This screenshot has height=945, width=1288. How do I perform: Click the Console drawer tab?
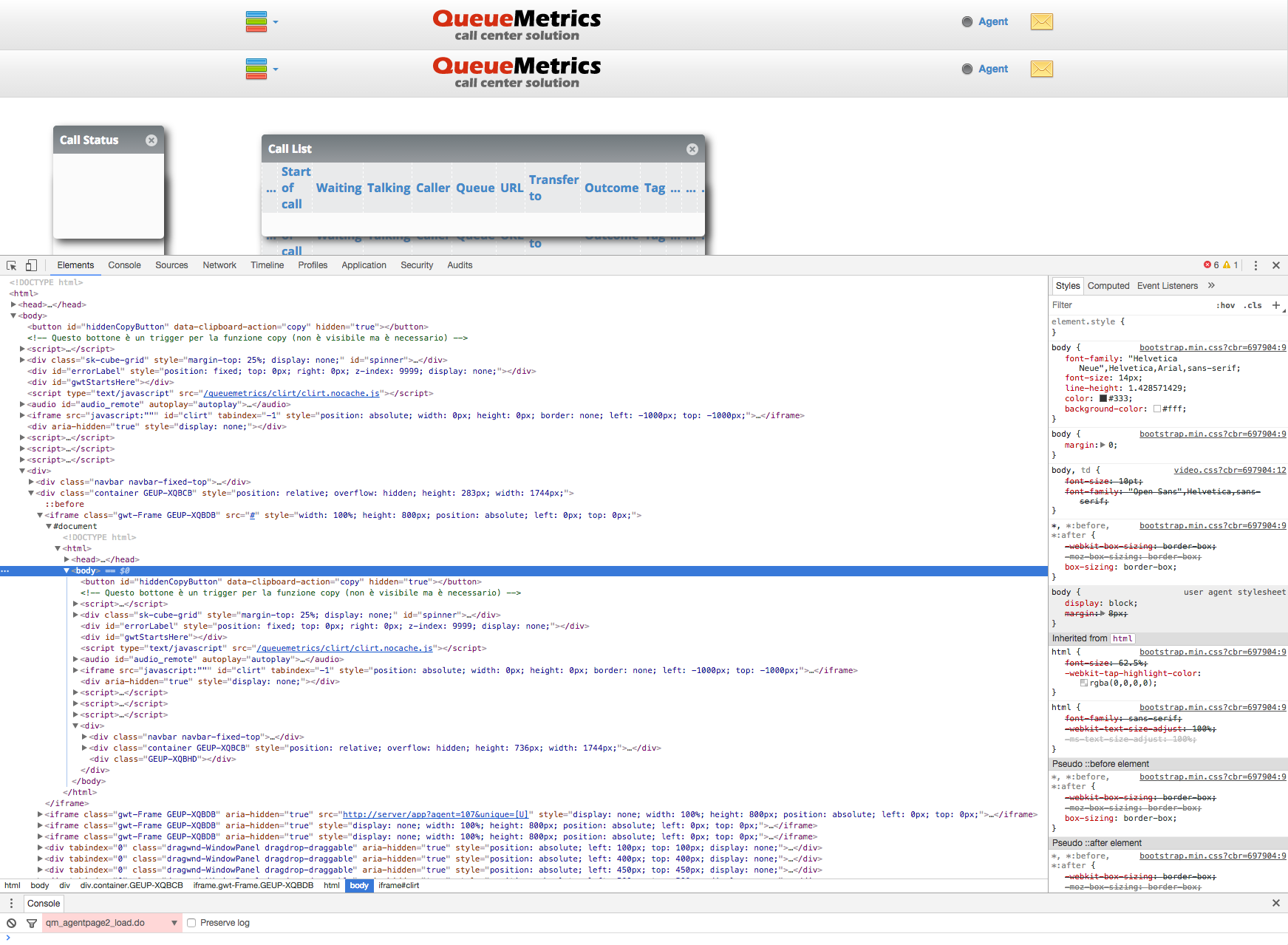point(44,904)
